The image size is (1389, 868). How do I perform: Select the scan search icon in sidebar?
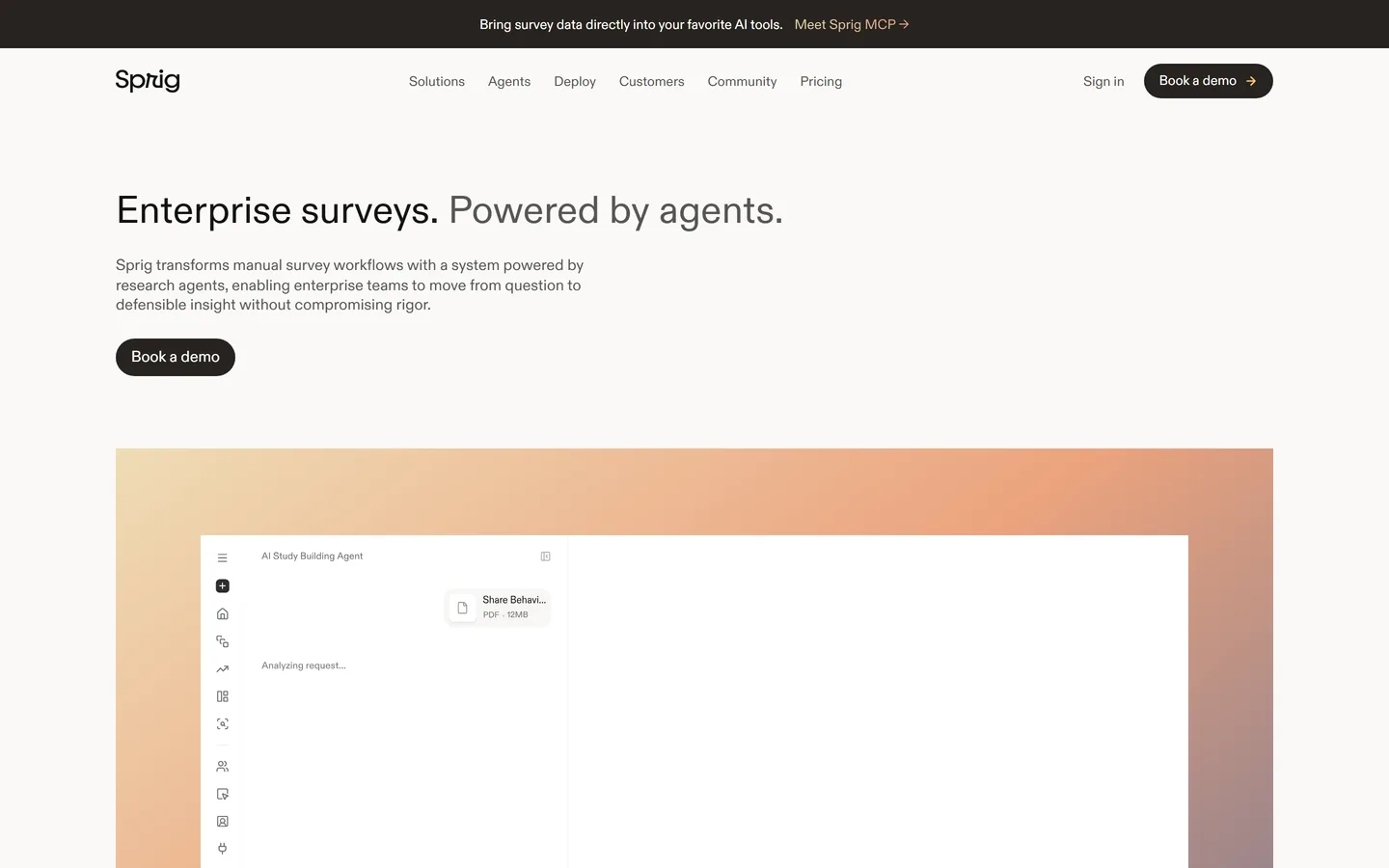click(222, 724)
